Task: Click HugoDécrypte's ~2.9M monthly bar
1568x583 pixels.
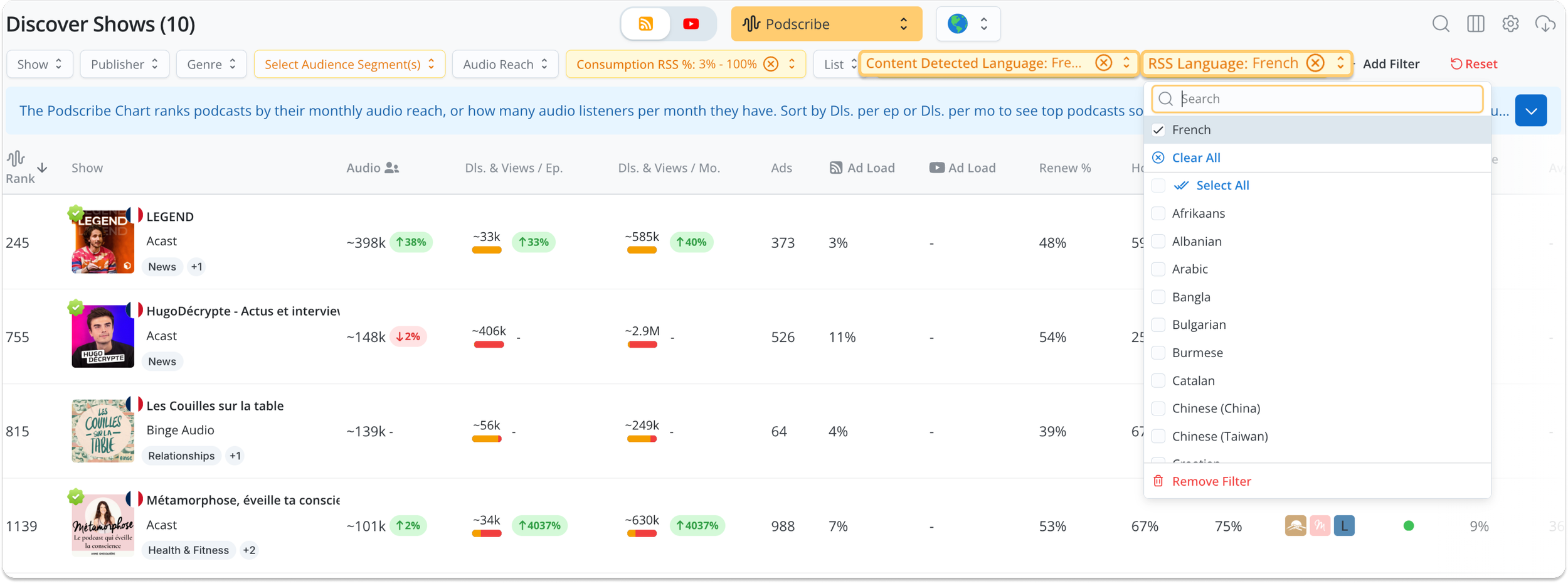Action: click(642, 344)
